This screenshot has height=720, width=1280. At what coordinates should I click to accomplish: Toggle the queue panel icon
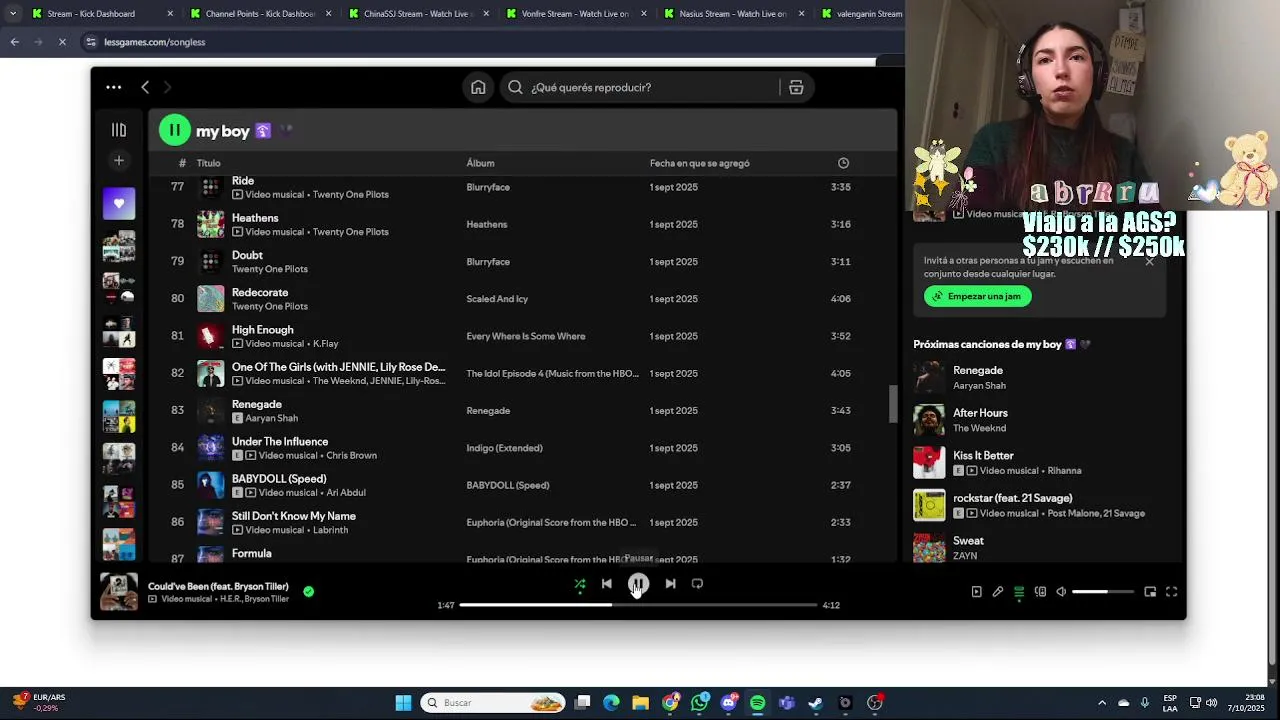point(1019,592)
